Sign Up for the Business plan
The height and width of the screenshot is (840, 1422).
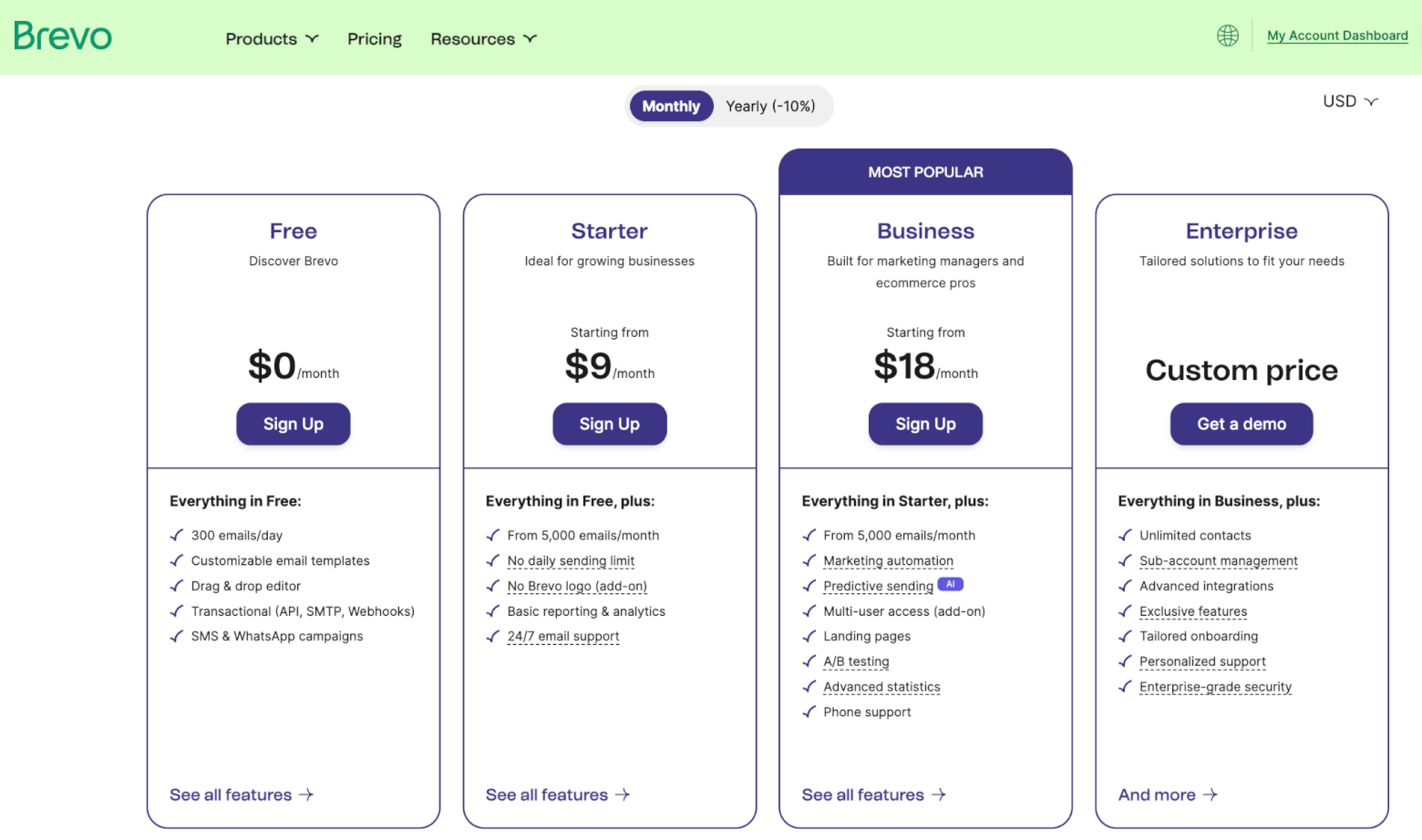coord(925,424)
